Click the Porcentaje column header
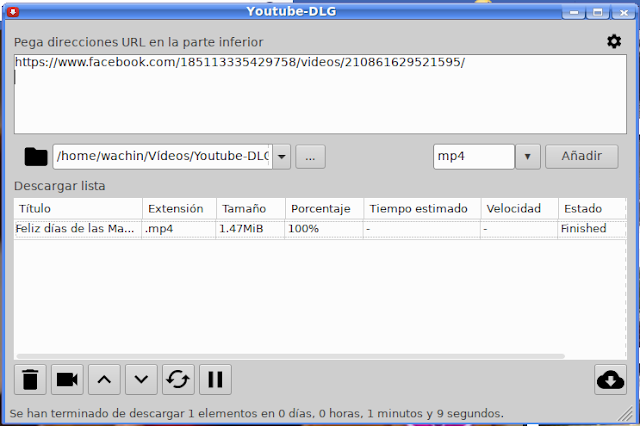Viewport: 640px width, 426px height. 324,209
